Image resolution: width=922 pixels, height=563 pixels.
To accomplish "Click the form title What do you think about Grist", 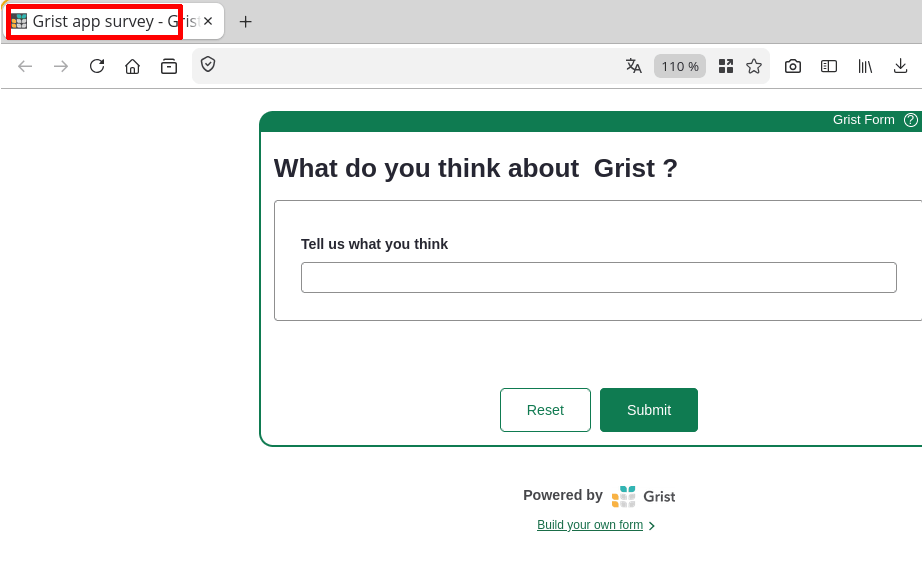I will tap(476, 168).
